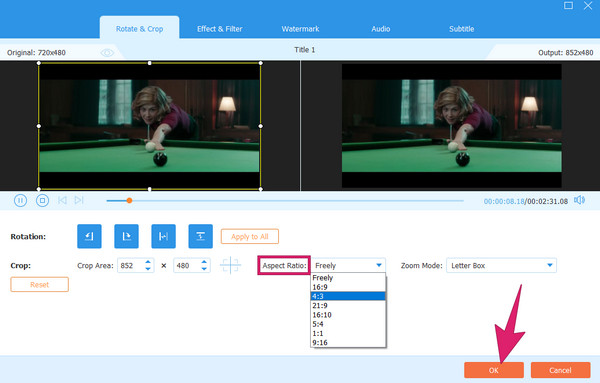The image size is (600, 383).
Task: Choose 4:3 aspect ratio option
Action: [348, 296]
